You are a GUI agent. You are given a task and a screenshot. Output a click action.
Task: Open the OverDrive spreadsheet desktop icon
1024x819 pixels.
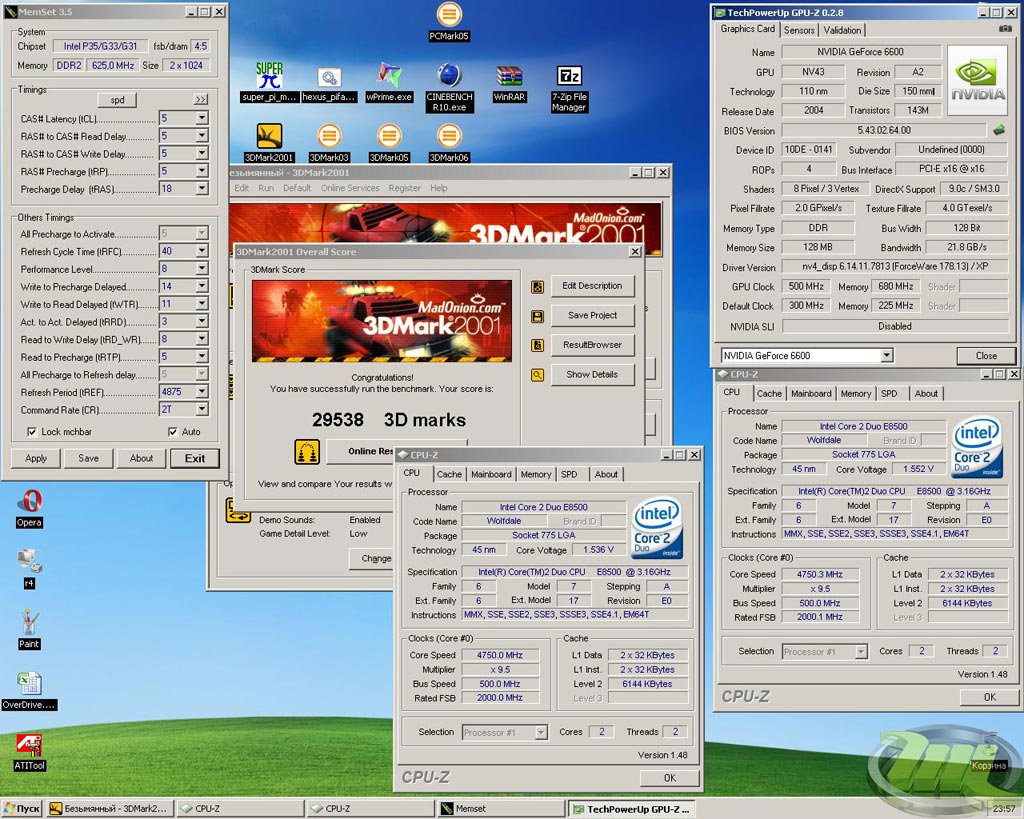pyautogui.click(x=29, y=690)
